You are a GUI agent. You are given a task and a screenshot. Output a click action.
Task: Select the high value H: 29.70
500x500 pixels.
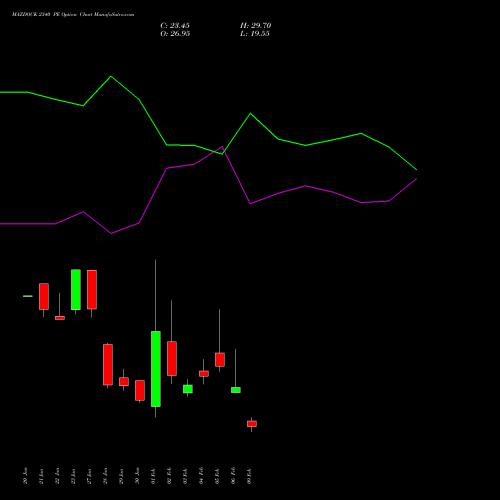tap(256, 26)
